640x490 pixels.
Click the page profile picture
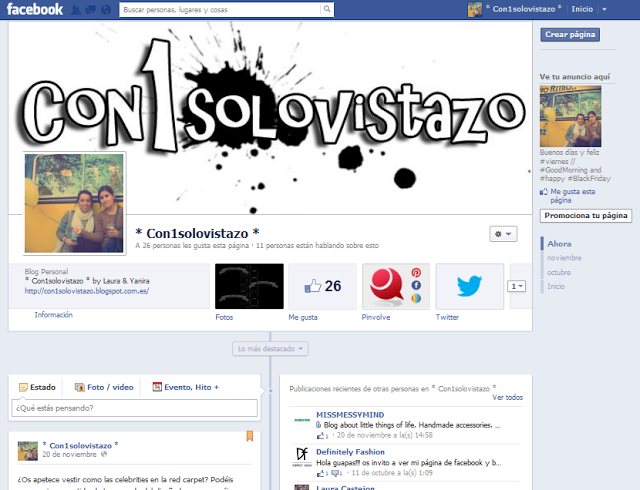click(74, 203)
